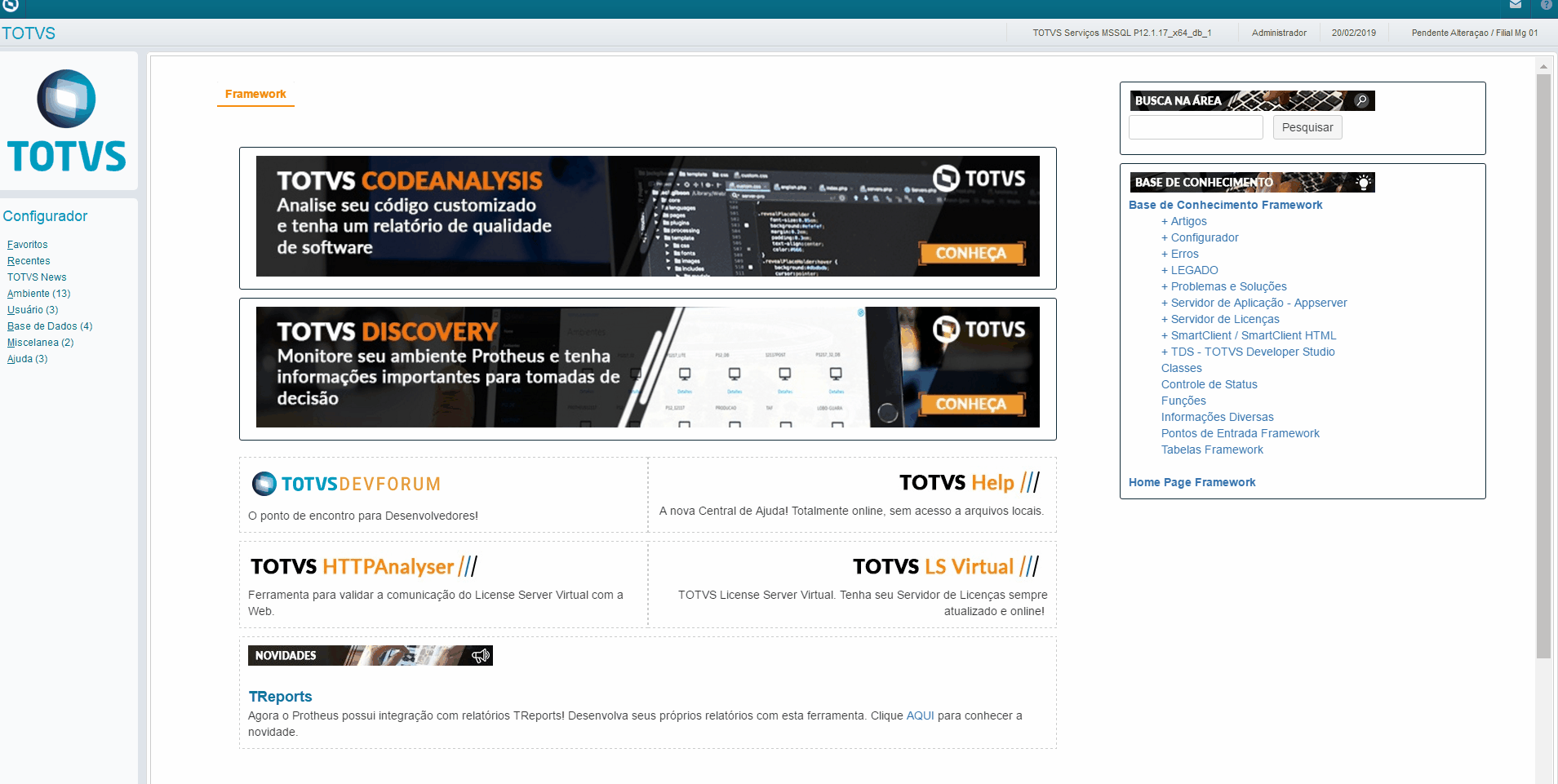The image size is (1558, 784).
Task: Open Favoritos in the Configurador menu
Action: coord(28,245)
